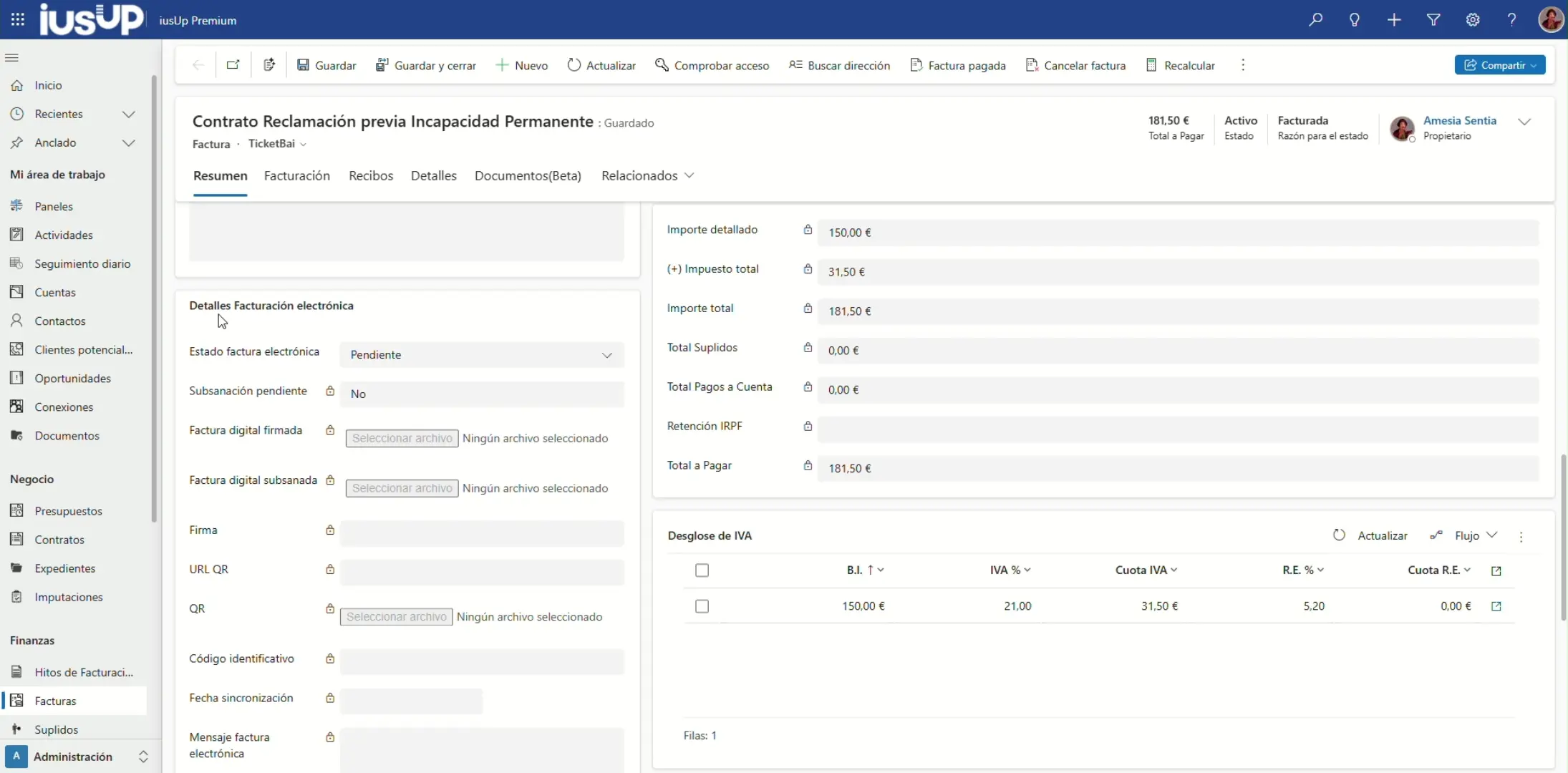This screenshot has height=773, width=1568.
Task: Open the app launcher waffle icon
Action: [18, 20]
